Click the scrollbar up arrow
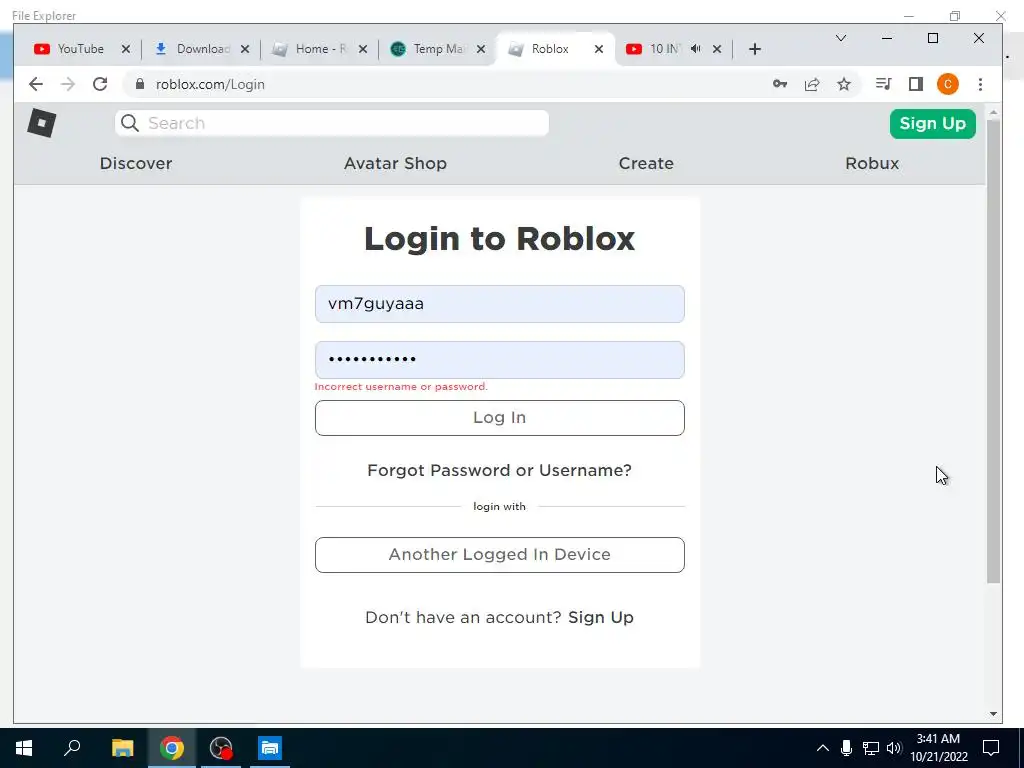Image resolution: width=1024 pixels, height=768 pixels. pos(993,113)
